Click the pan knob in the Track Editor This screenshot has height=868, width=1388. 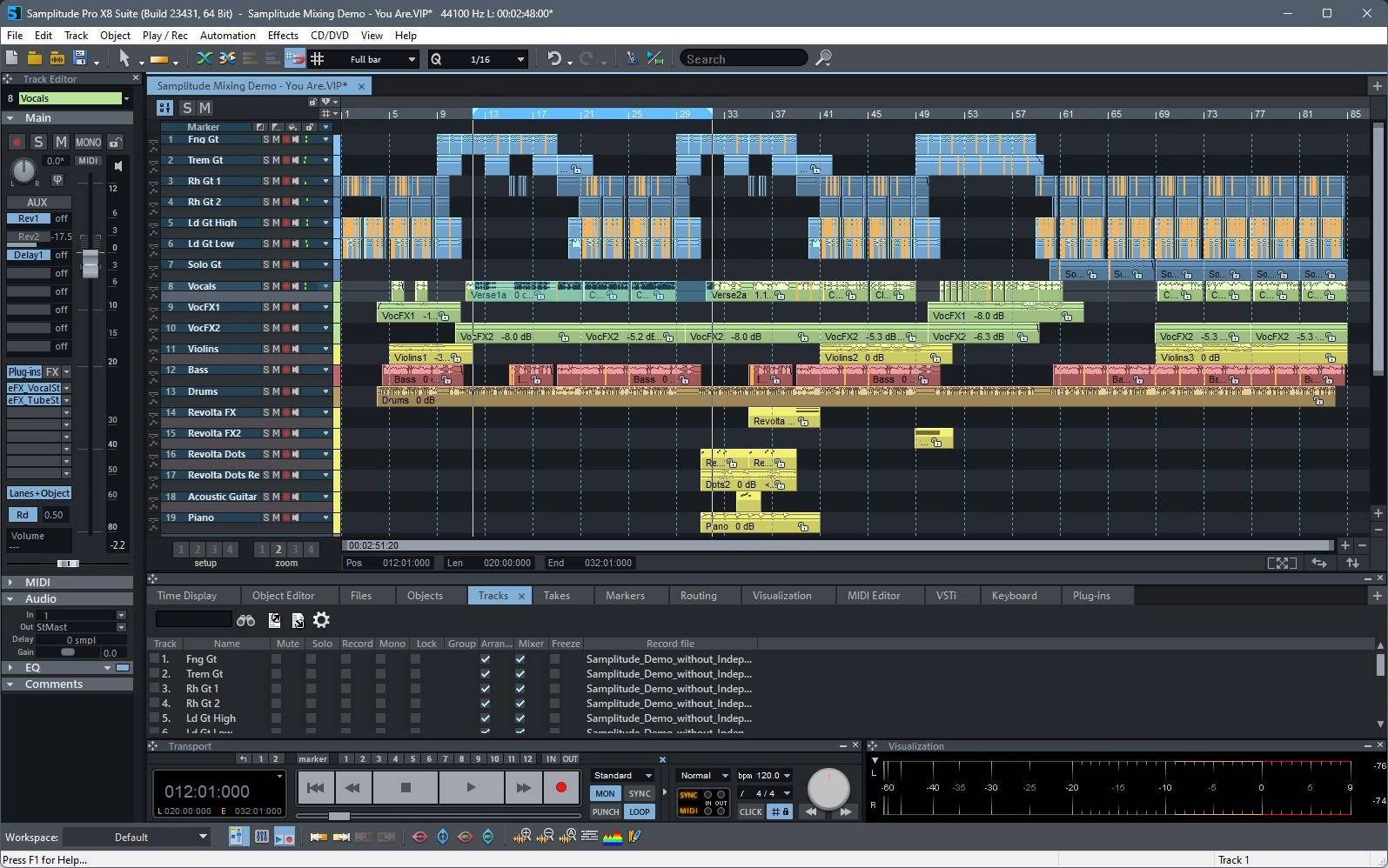tap(23, 170)
